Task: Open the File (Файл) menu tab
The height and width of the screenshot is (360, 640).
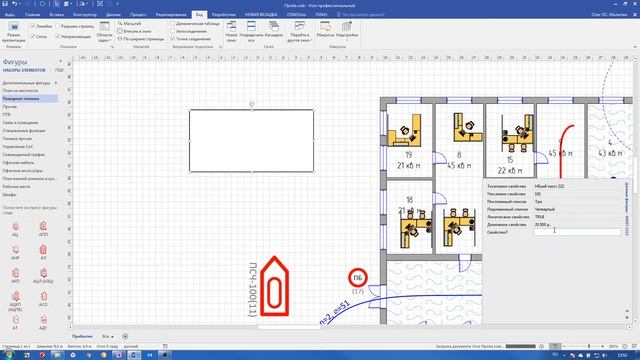Action: [9, 14]
